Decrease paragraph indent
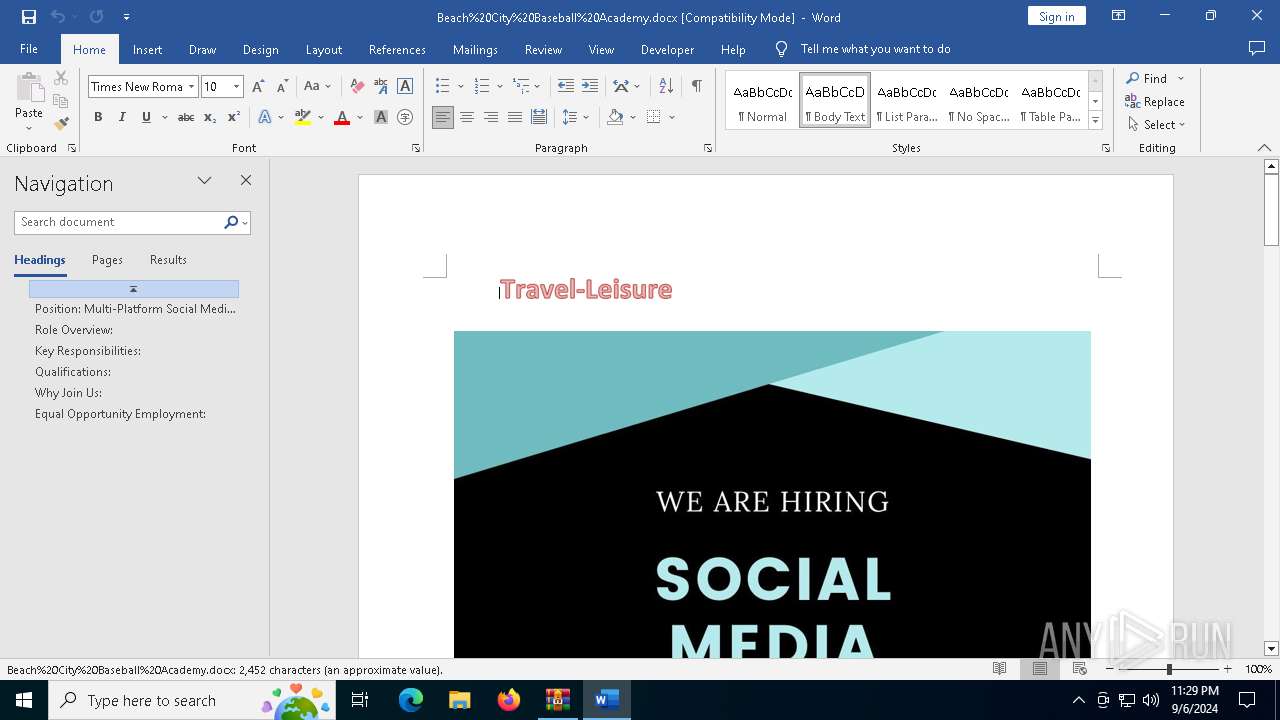 pyautogui.click(x=565, y=87)
